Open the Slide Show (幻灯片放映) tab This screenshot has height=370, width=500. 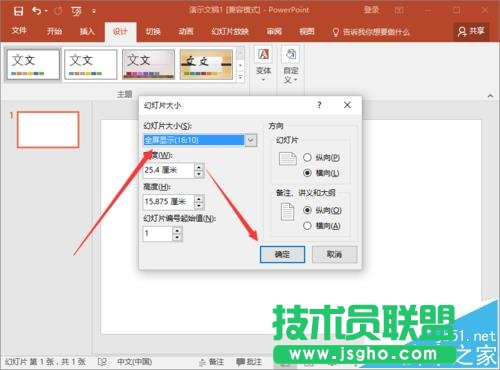230,32
